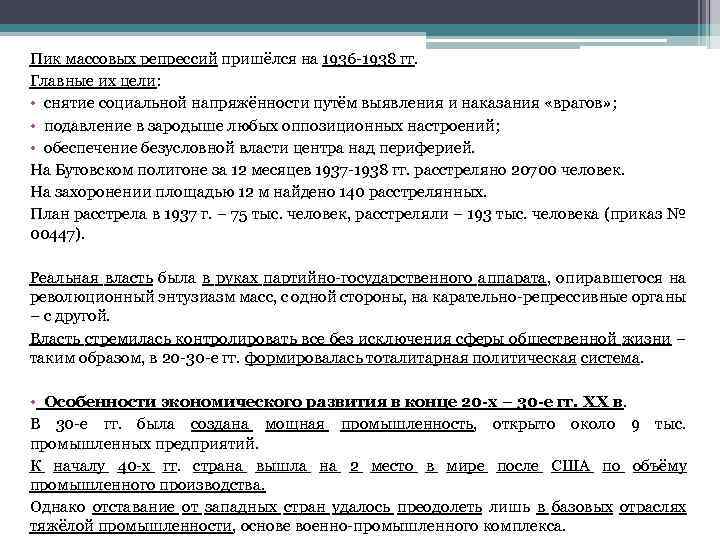
Task: Click the line starting "На захоронении площадью 12 м"
Action: pos(258,192)
